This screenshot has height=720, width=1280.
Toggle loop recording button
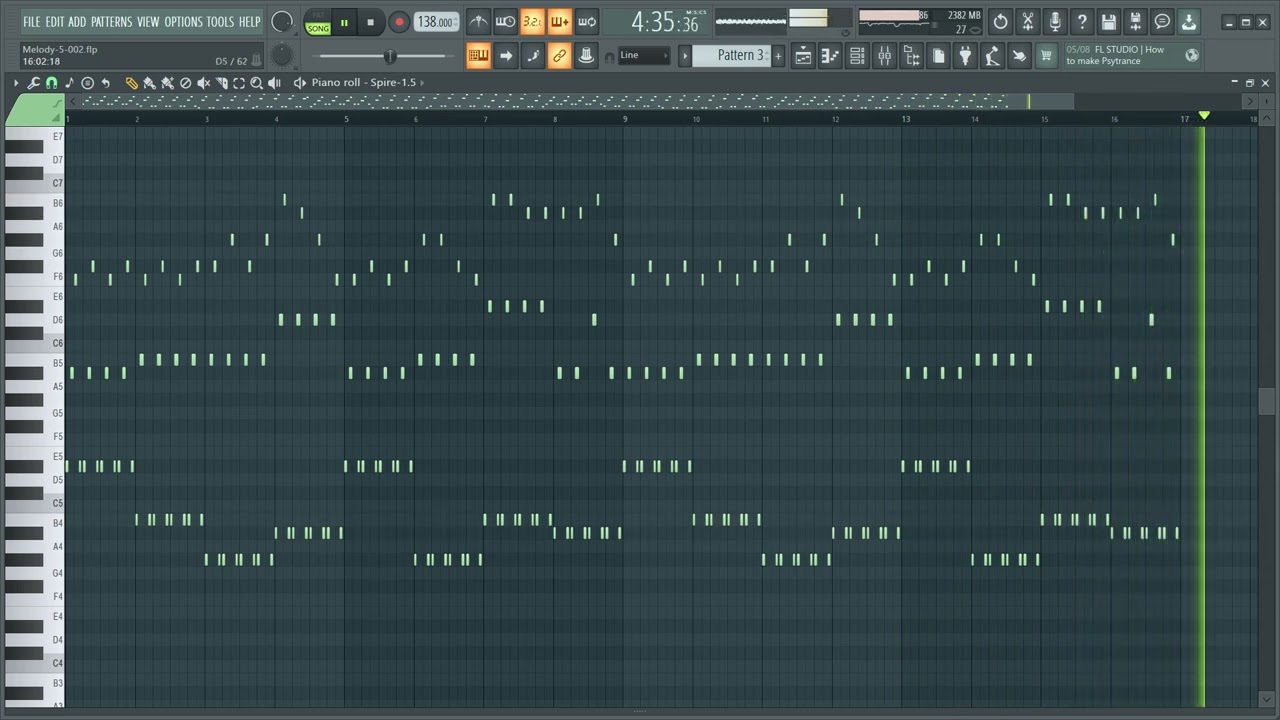point(587,22)
